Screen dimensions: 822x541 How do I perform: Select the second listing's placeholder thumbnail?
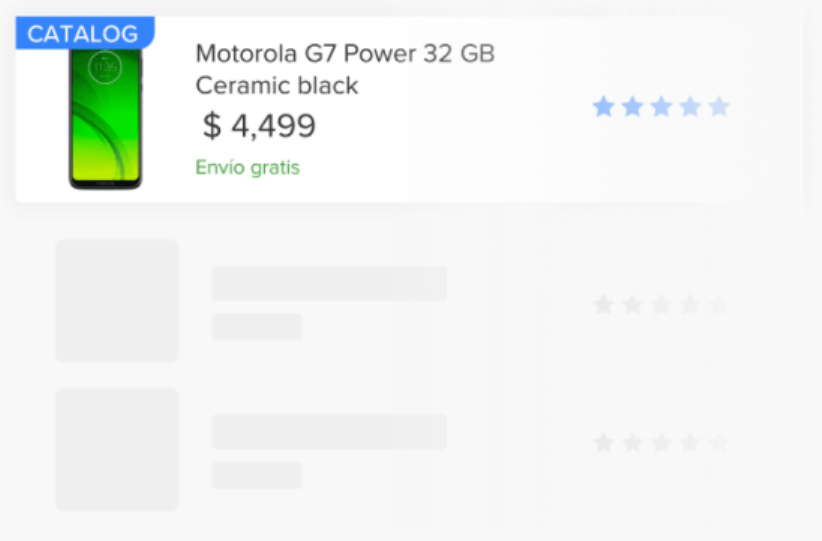(x=117, y=300)
